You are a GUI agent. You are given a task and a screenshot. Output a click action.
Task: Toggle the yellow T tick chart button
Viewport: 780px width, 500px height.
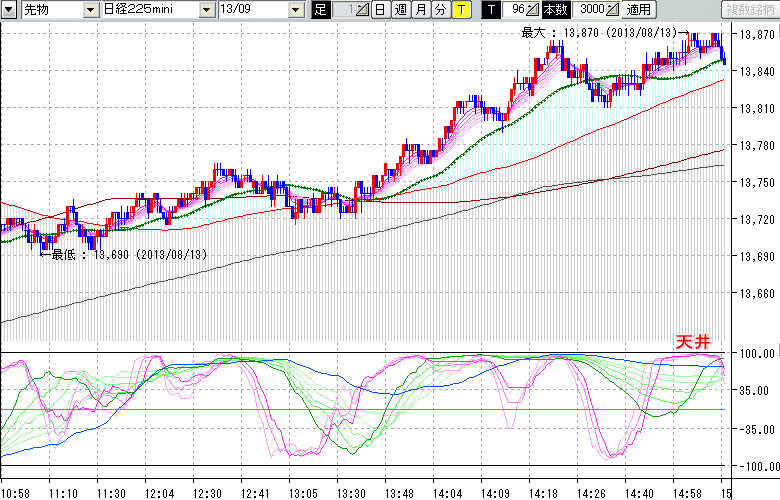click(x=460, y=10)
